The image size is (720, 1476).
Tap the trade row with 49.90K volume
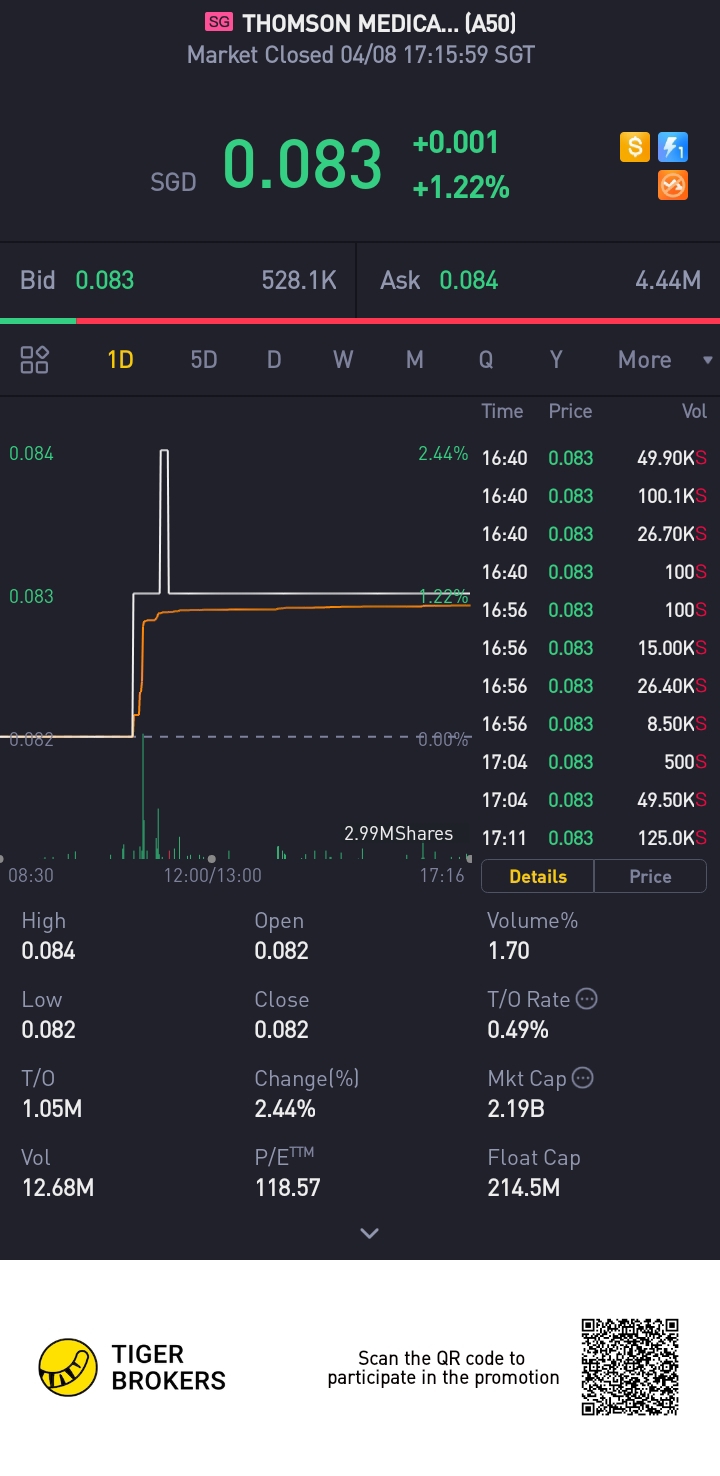pyautogui.click(x=594, y=458)
